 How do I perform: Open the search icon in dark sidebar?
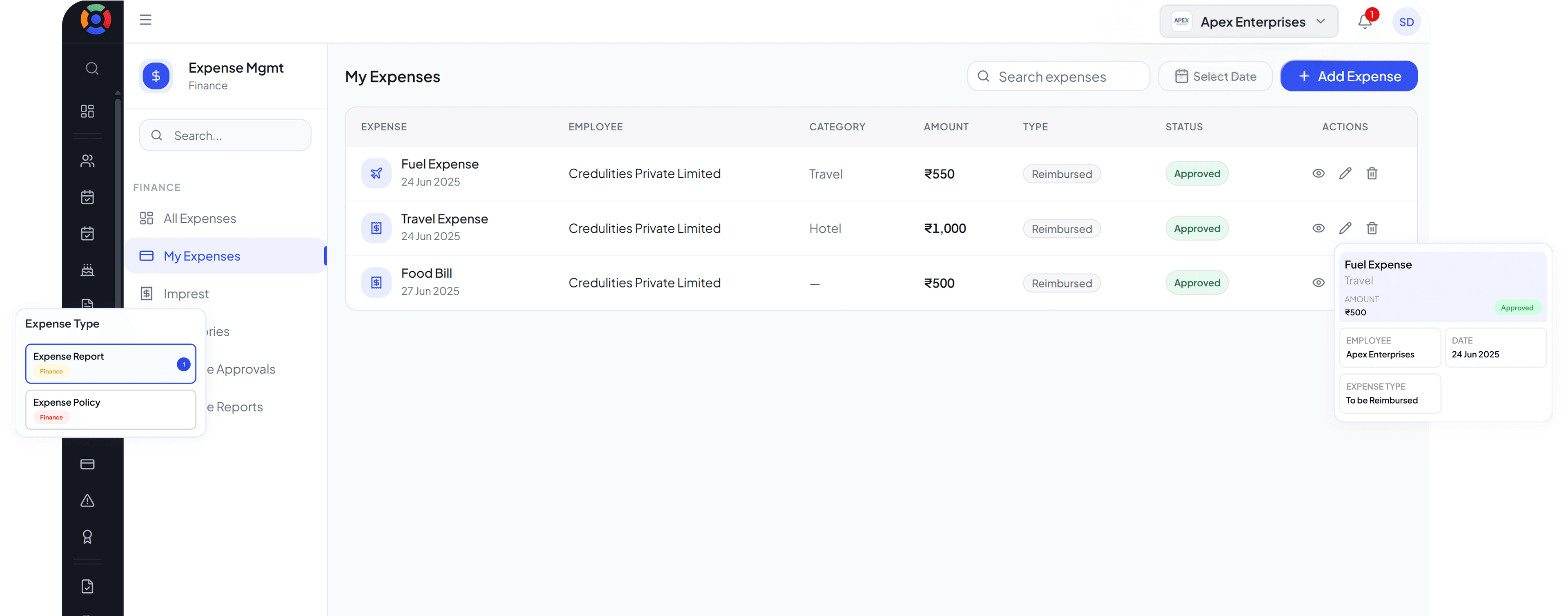(x=92, y=68)
